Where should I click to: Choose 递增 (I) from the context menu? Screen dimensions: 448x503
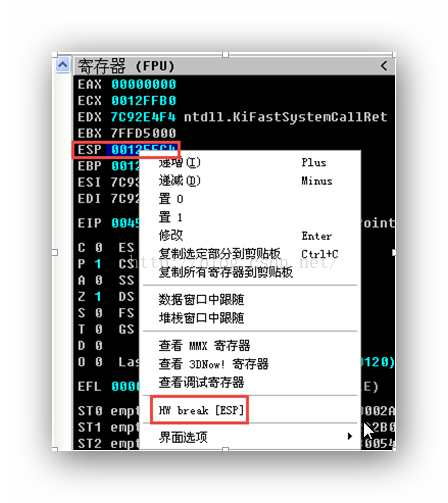pyautogui.click(x=249, y=163)
